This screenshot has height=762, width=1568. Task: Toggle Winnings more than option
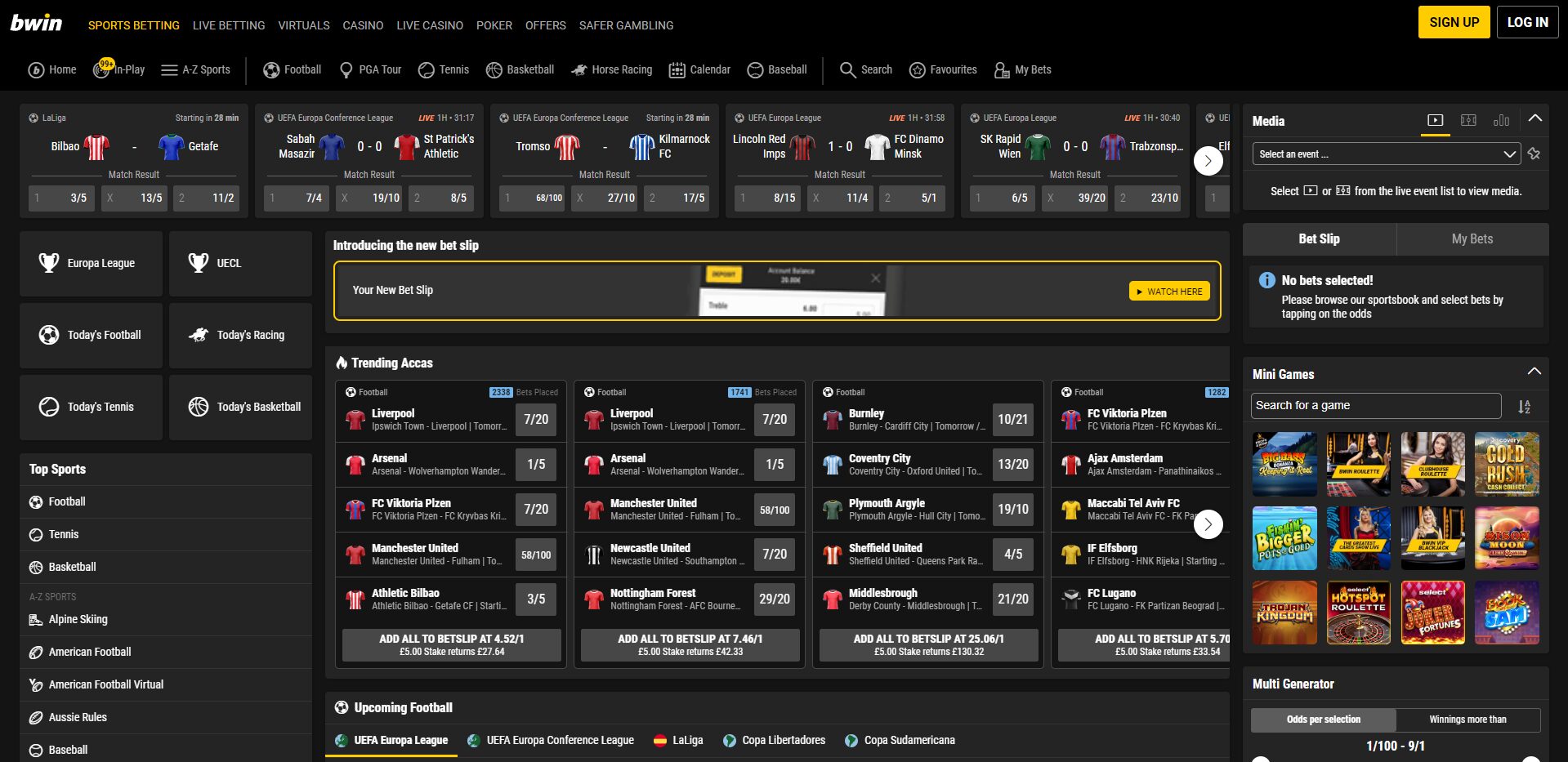click(1468, 720)
